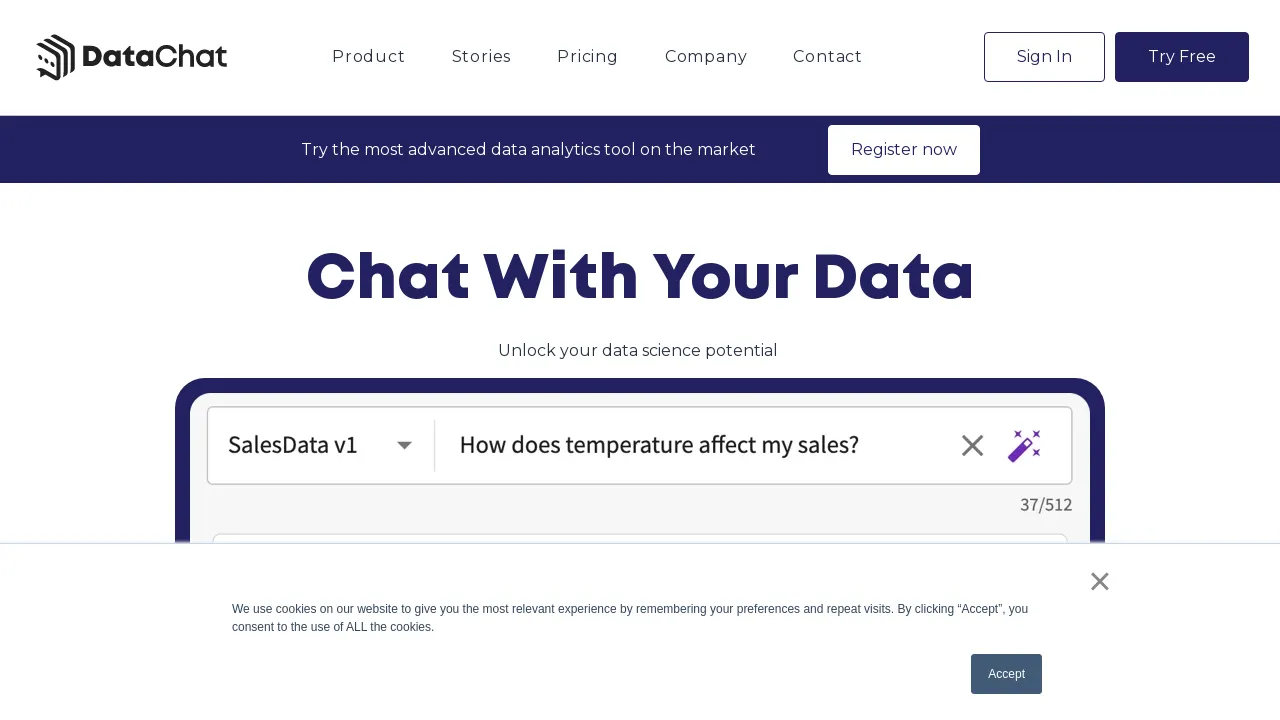Click Register now in the banner
The image size is (1280, 720).
[903, 149]
